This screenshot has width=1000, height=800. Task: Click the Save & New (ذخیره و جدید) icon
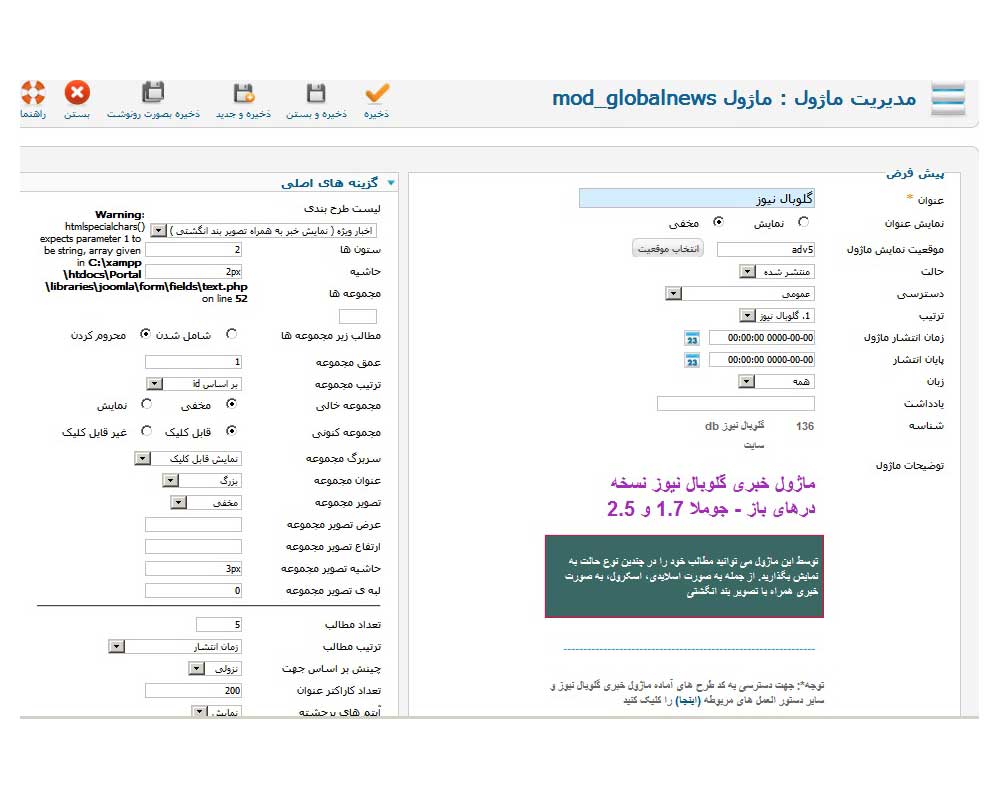click(x=243, y=94)
